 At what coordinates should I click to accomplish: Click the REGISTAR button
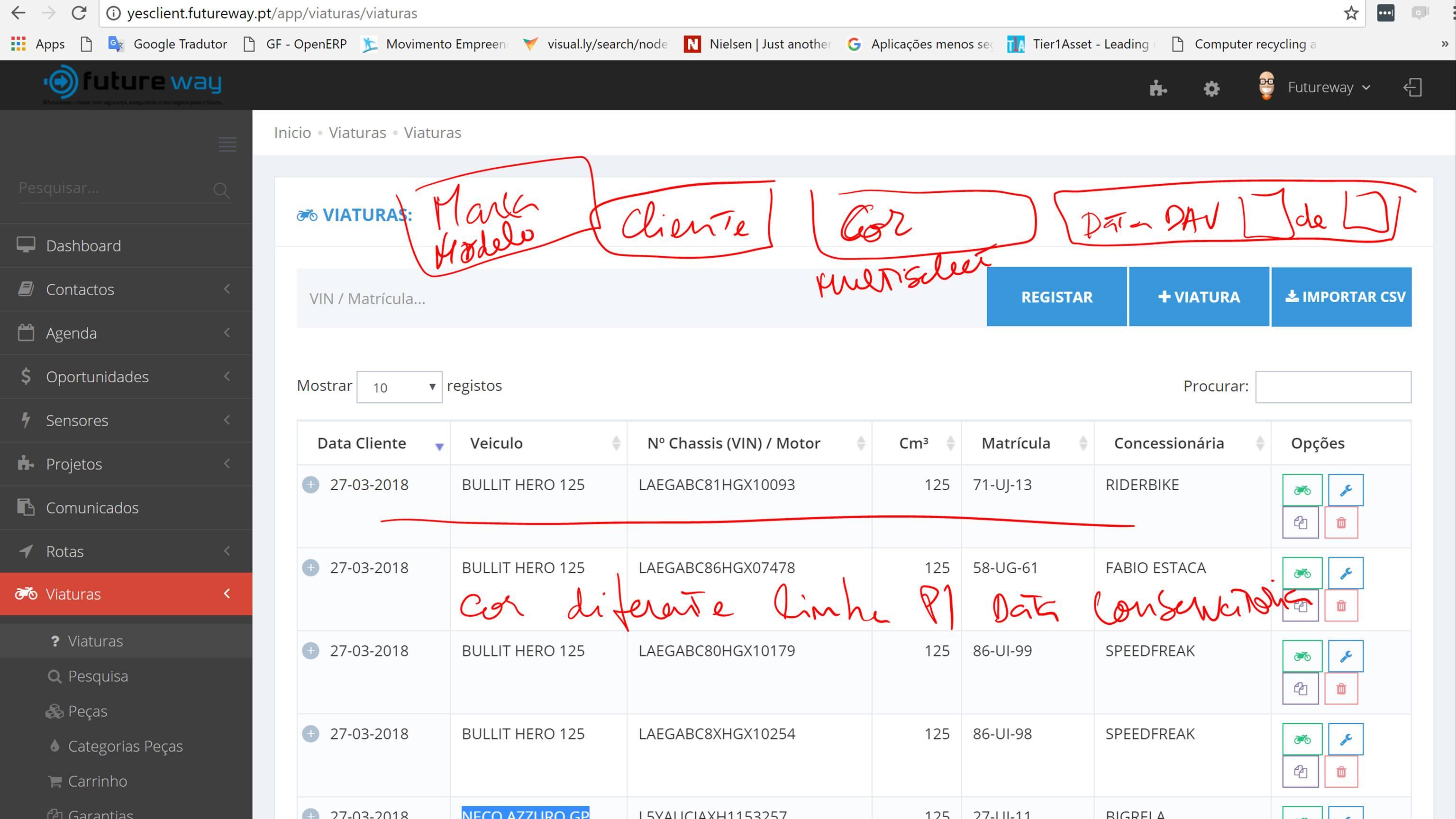point(1056,297)
